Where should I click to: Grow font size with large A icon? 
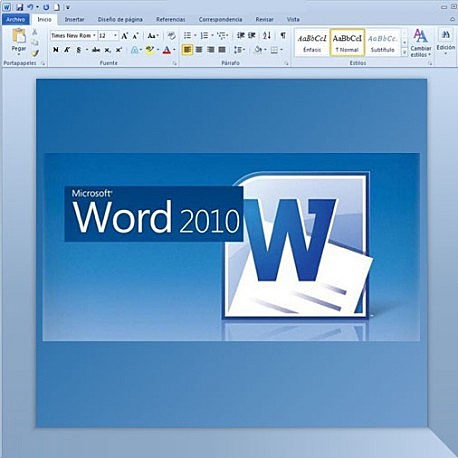pos(124,36)
